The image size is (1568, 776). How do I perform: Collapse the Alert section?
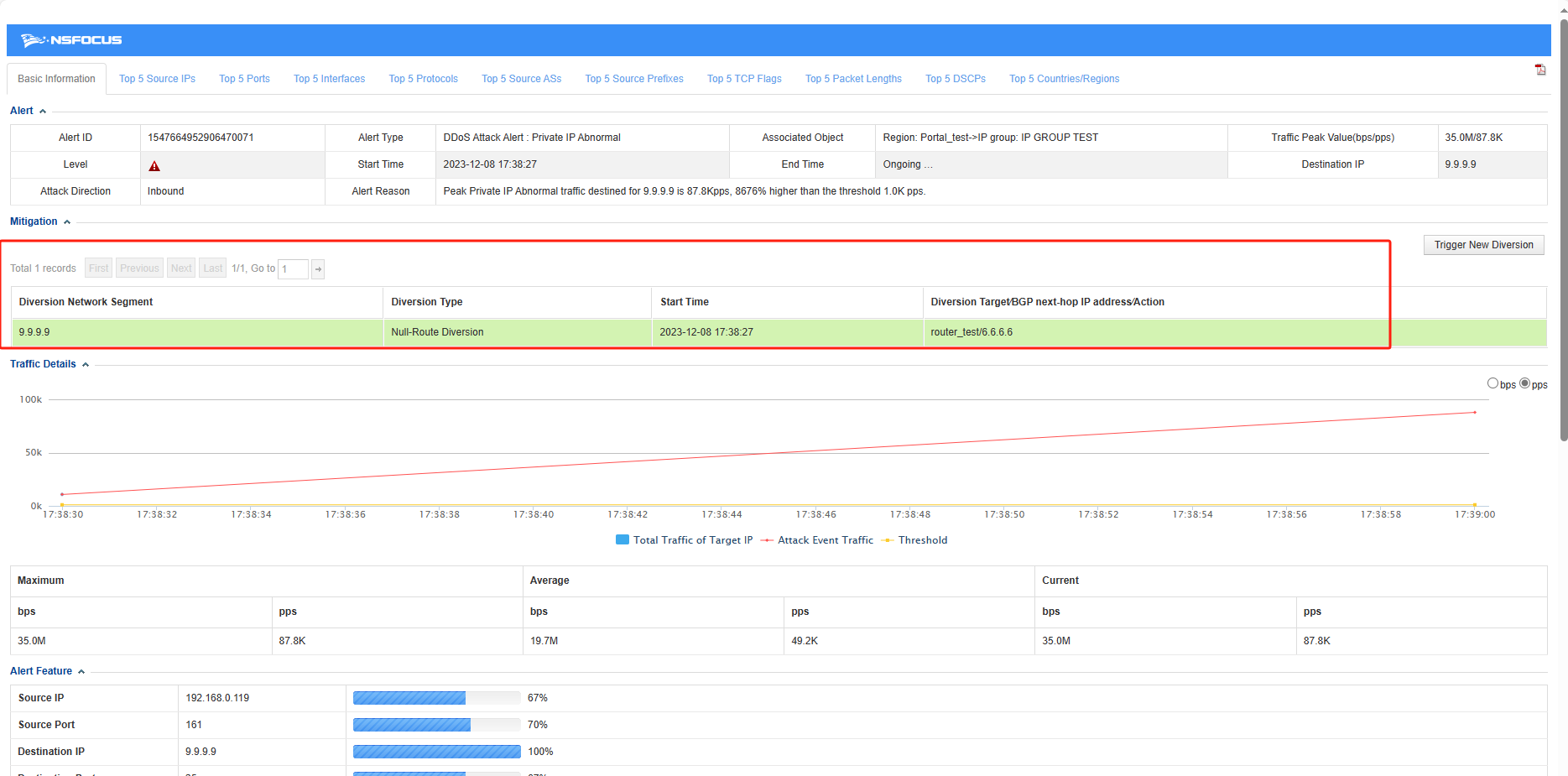click(43, 112)
